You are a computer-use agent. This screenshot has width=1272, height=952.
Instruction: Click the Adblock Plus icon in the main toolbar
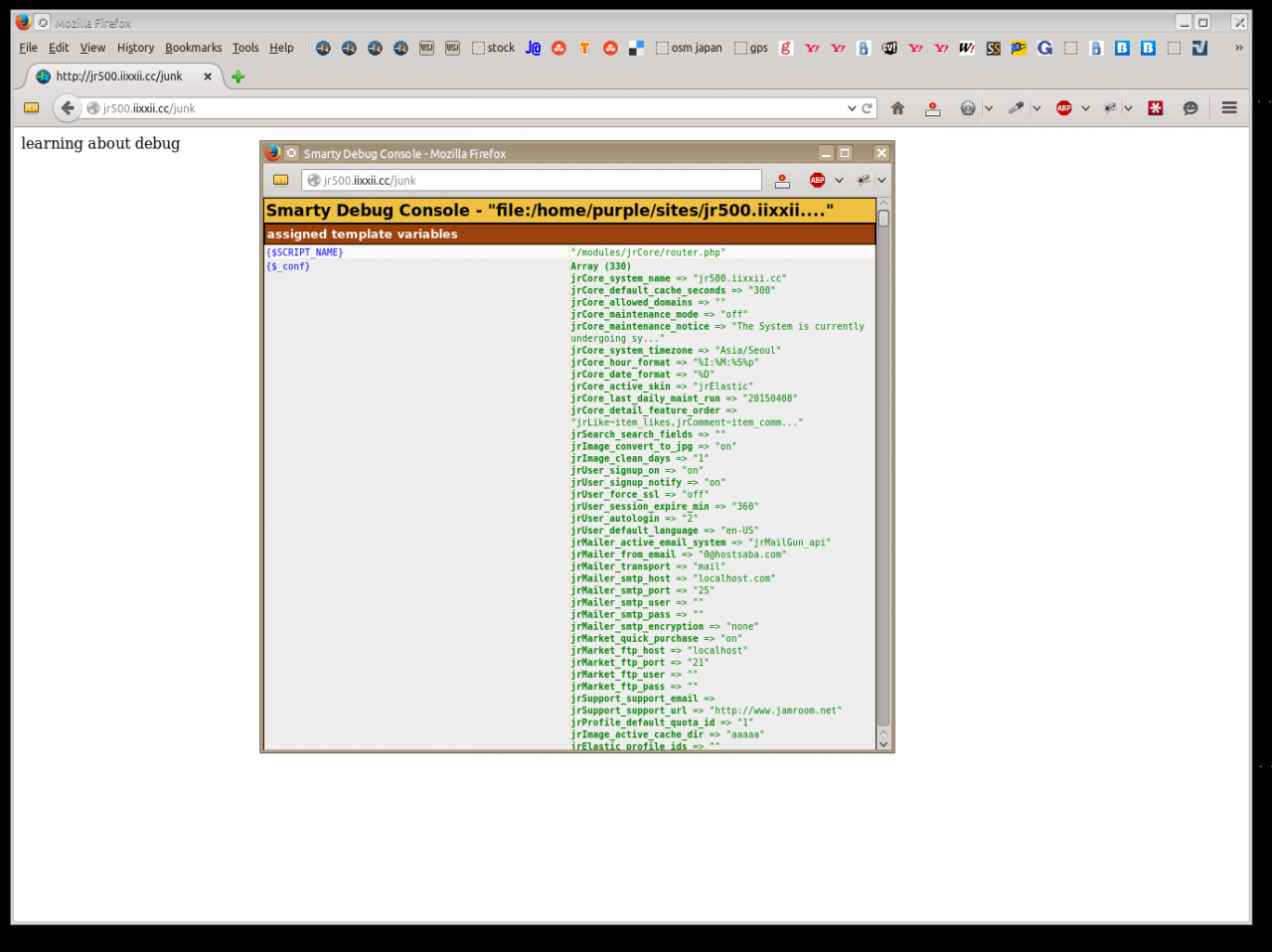coord(1063,108)
